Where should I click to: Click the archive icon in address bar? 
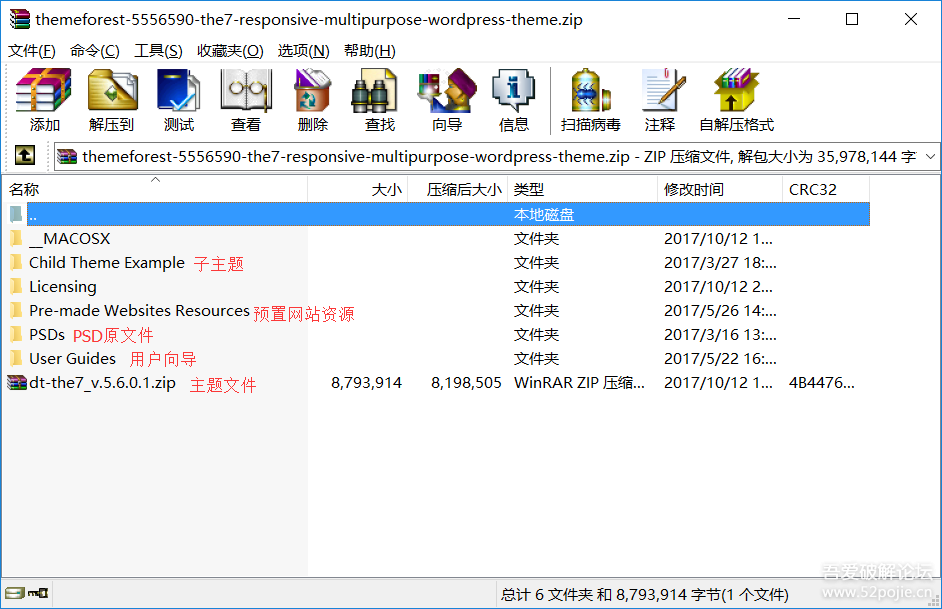(67, 156)
